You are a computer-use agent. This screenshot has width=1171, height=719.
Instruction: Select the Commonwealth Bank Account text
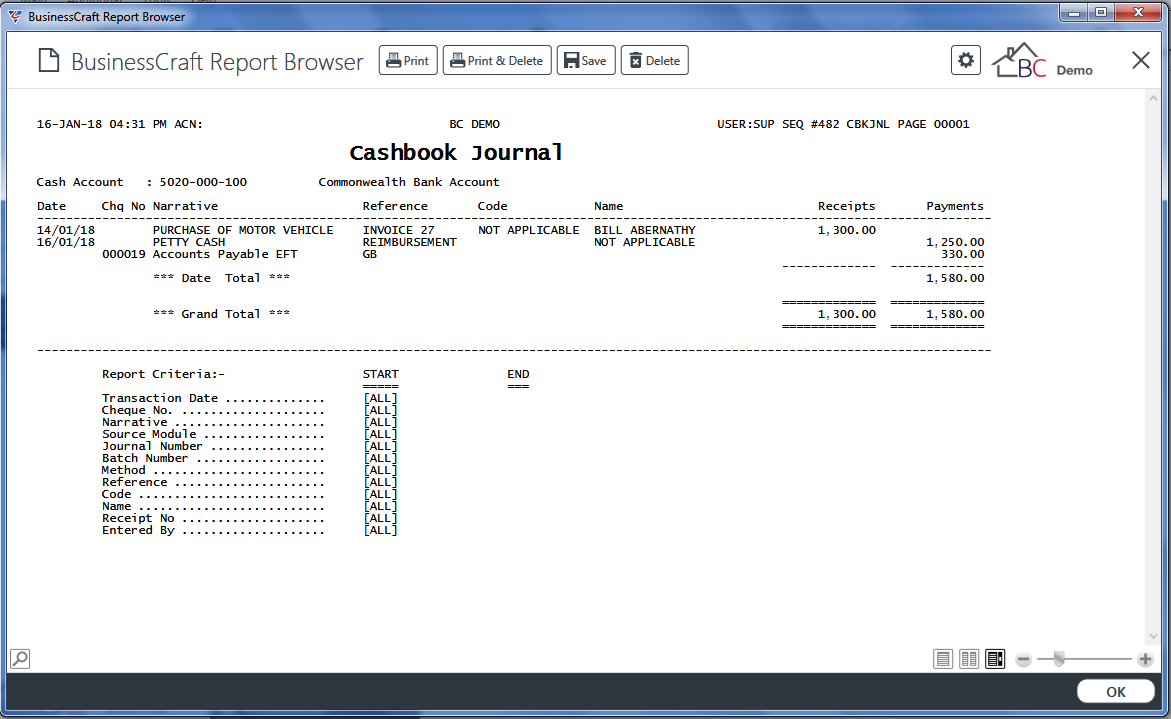click(x=409, y=182)
